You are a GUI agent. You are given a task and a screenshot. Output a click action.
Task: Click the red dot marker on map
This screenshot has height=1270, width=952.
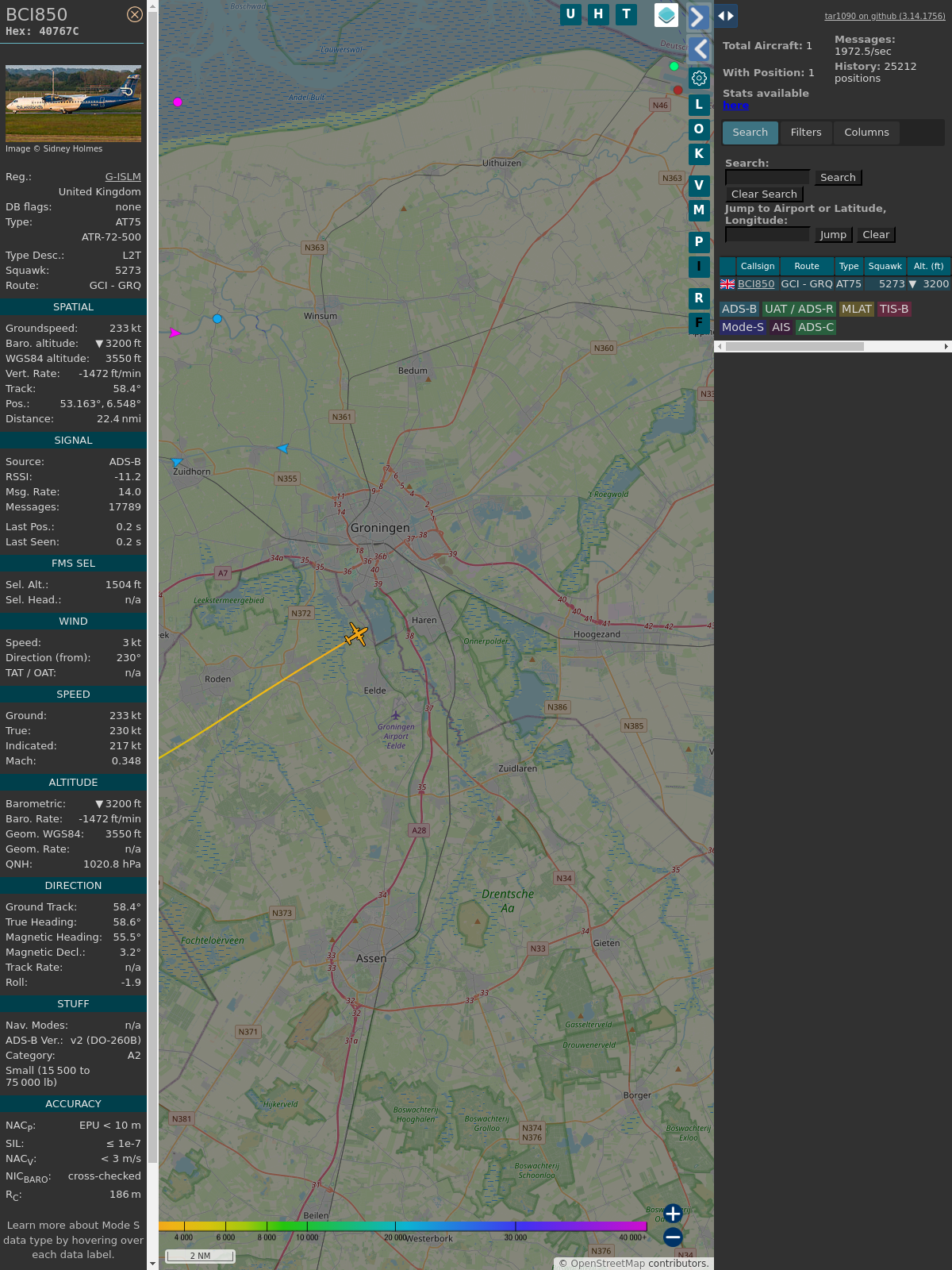click(x=678, y=90)
